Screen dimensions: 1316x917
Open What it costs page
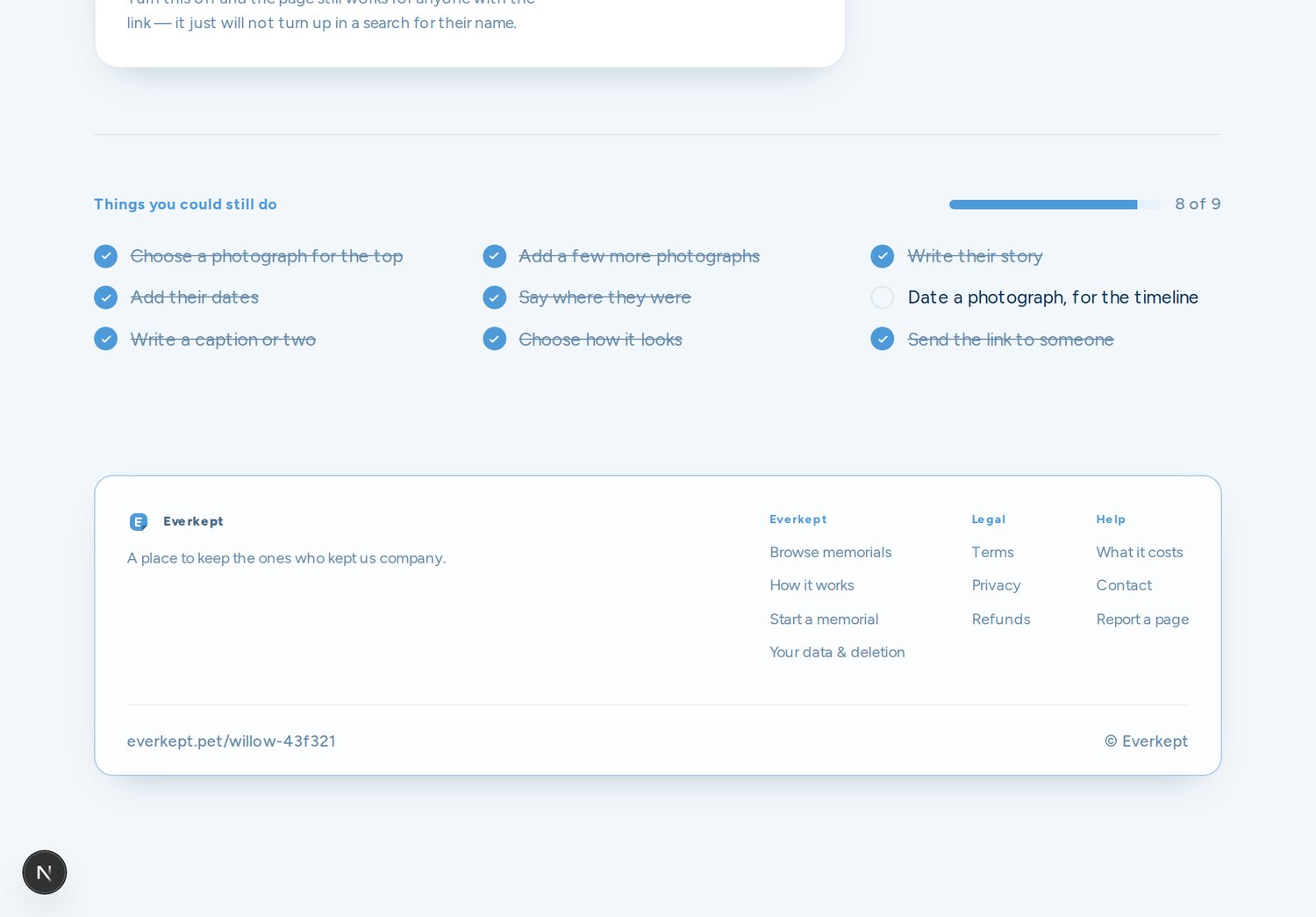click(1140, 552)
